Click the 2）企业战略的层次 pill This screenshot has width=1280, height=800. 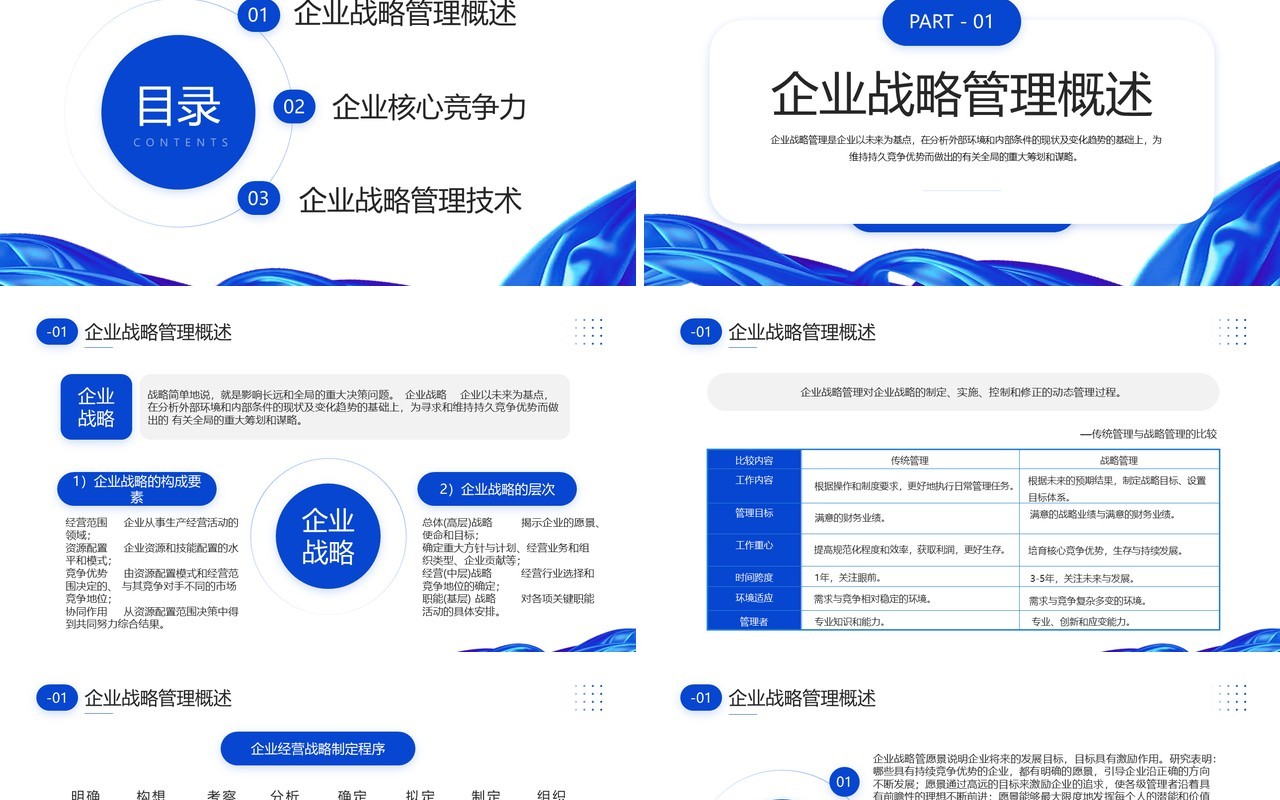click(x=497, y=489)
